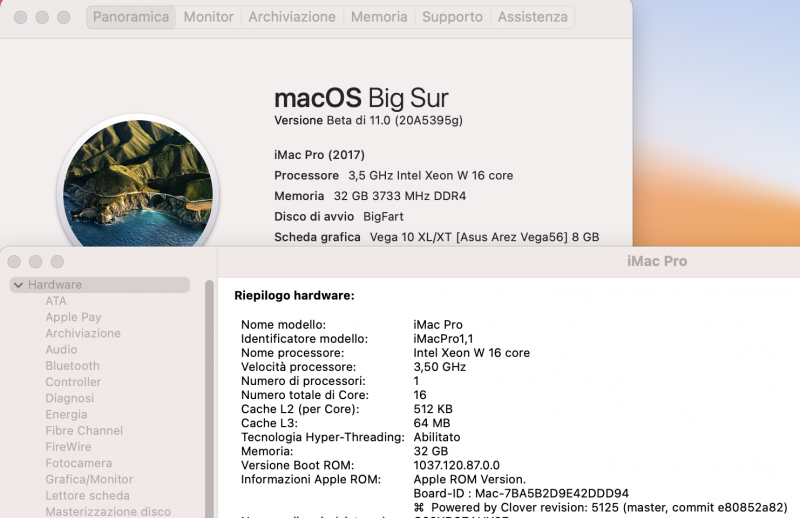Zoom the iMac Pro system report window
Viewport: 800px width, 518px height.
57,262
